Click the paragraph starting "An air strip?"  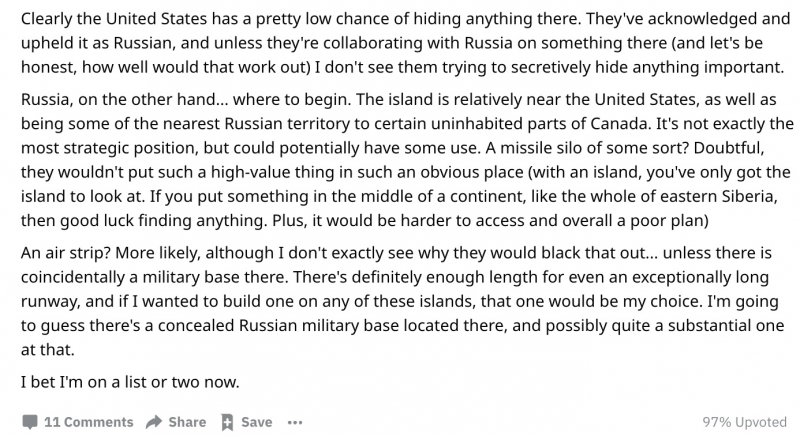(x=403, y=301)
